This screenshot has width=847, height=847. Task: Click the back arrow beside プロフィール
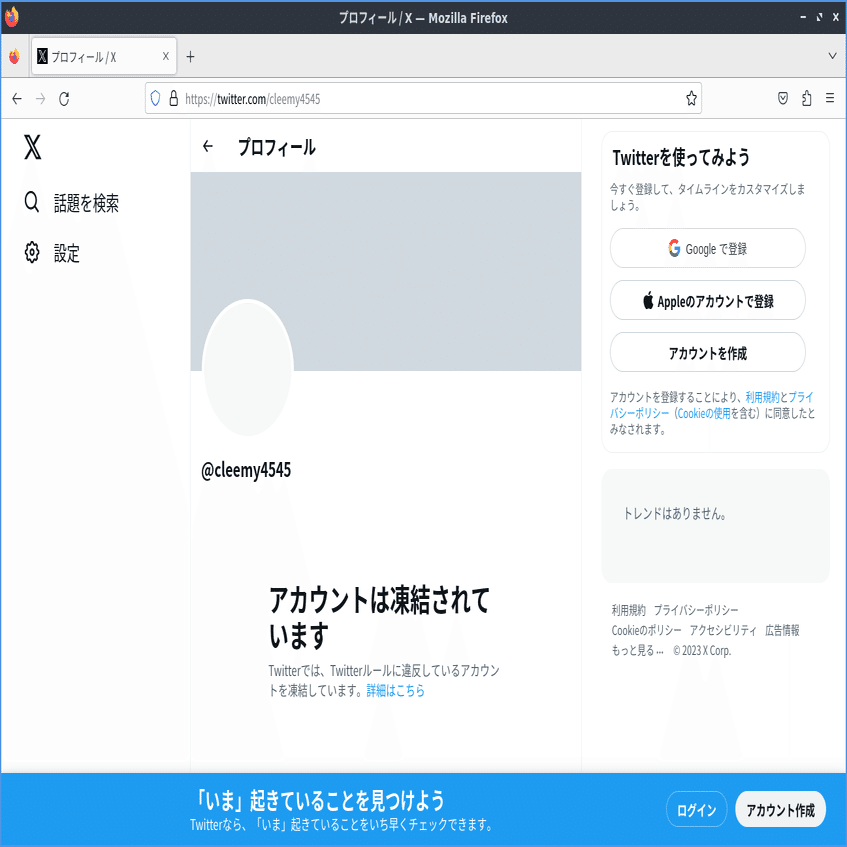(208, 146)
